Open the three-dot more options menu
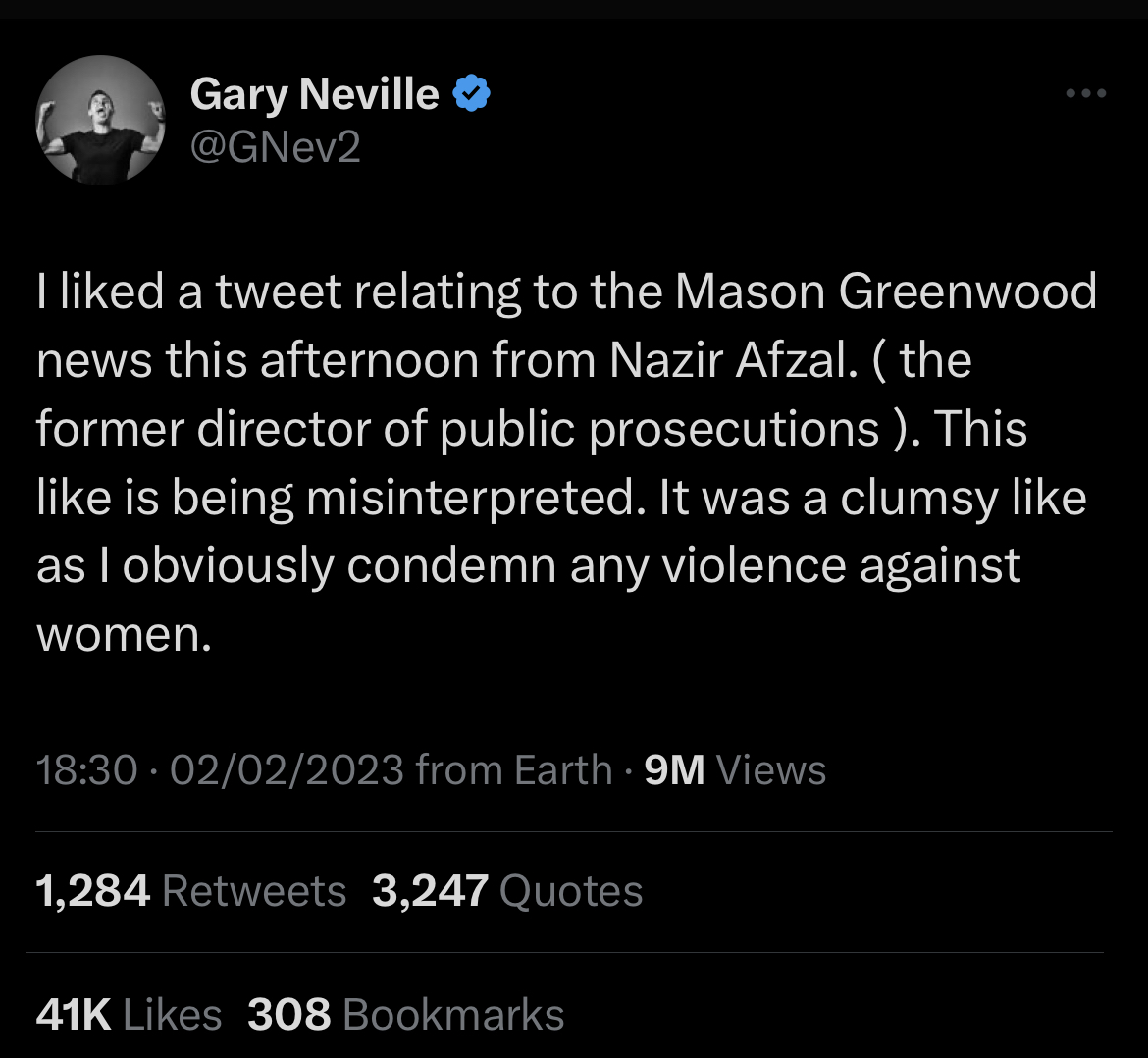 (1086, 94)
